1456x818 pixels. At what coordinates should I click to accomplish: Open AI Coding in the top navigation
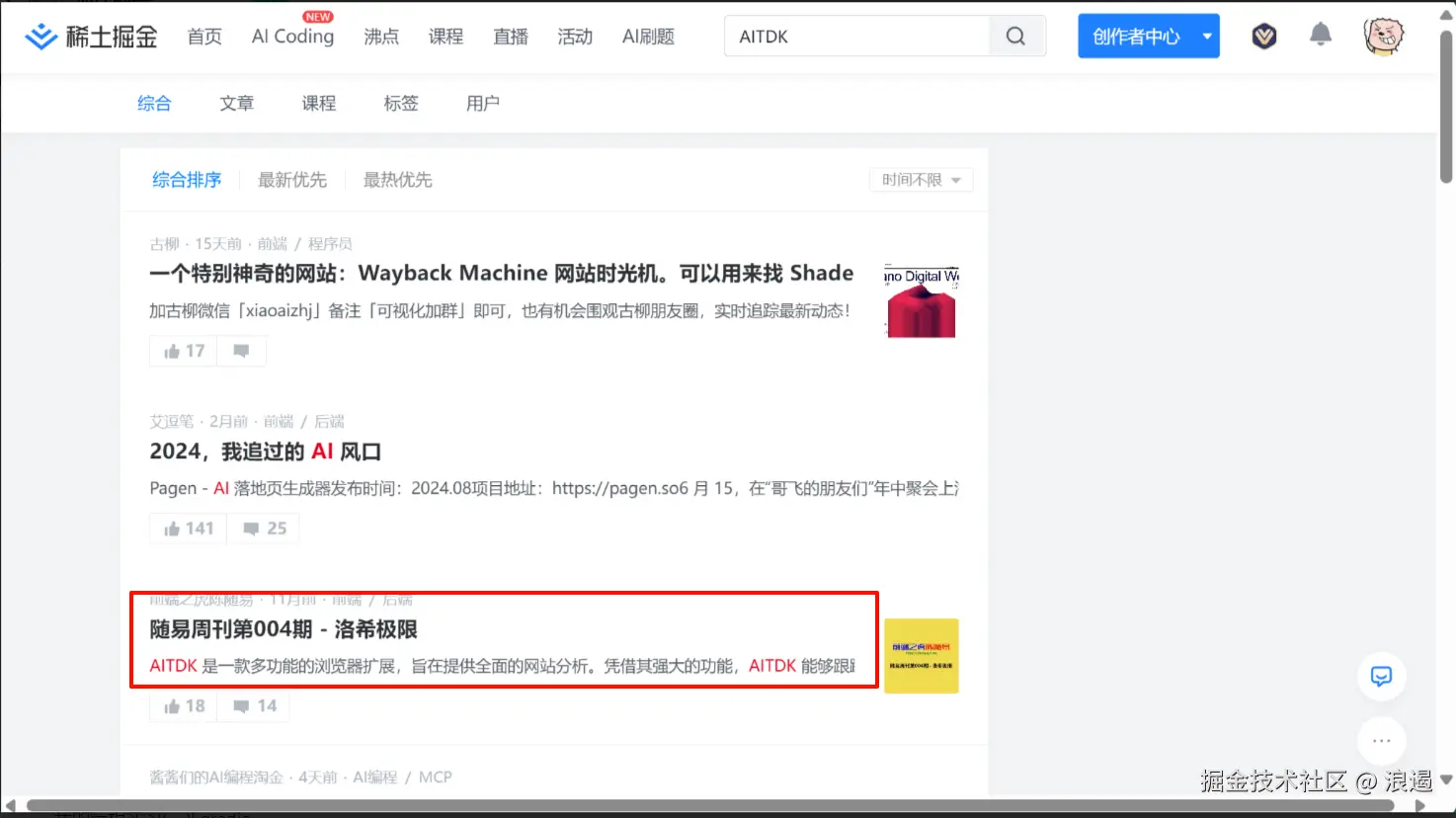[x=292, y=37]
